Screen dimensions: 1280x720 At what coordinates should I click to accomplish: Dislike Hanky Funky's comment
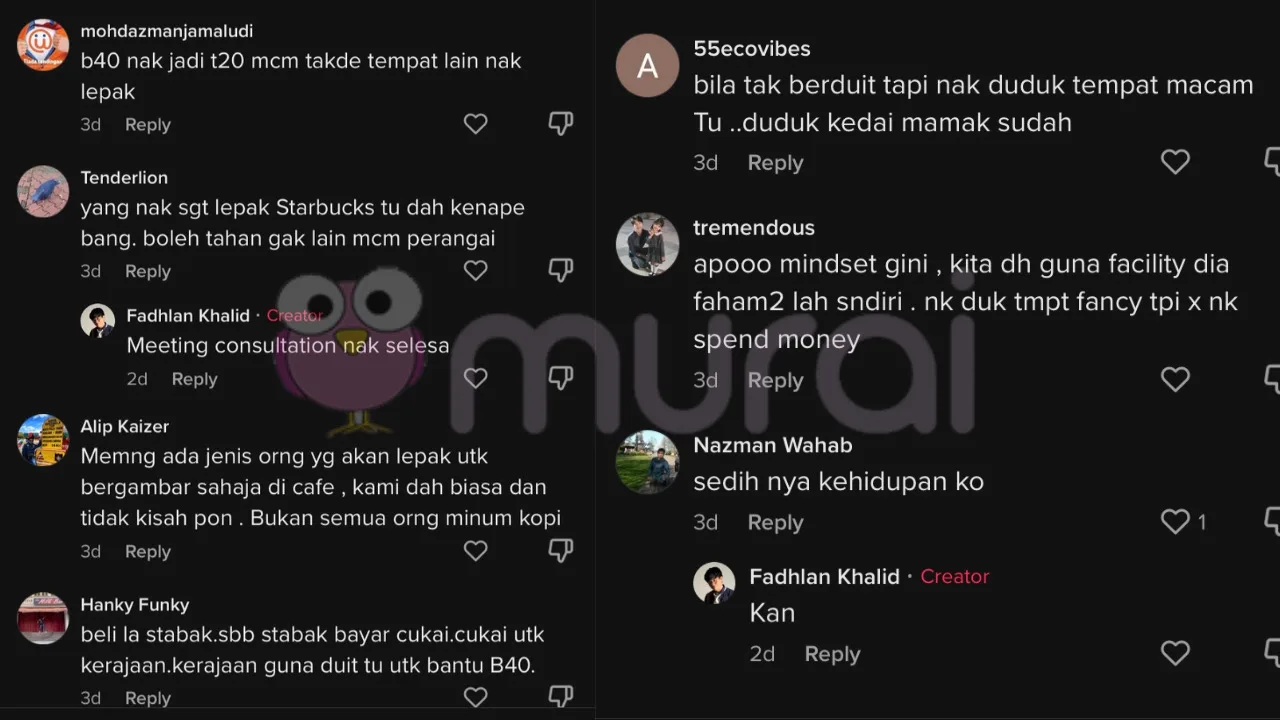561,697
